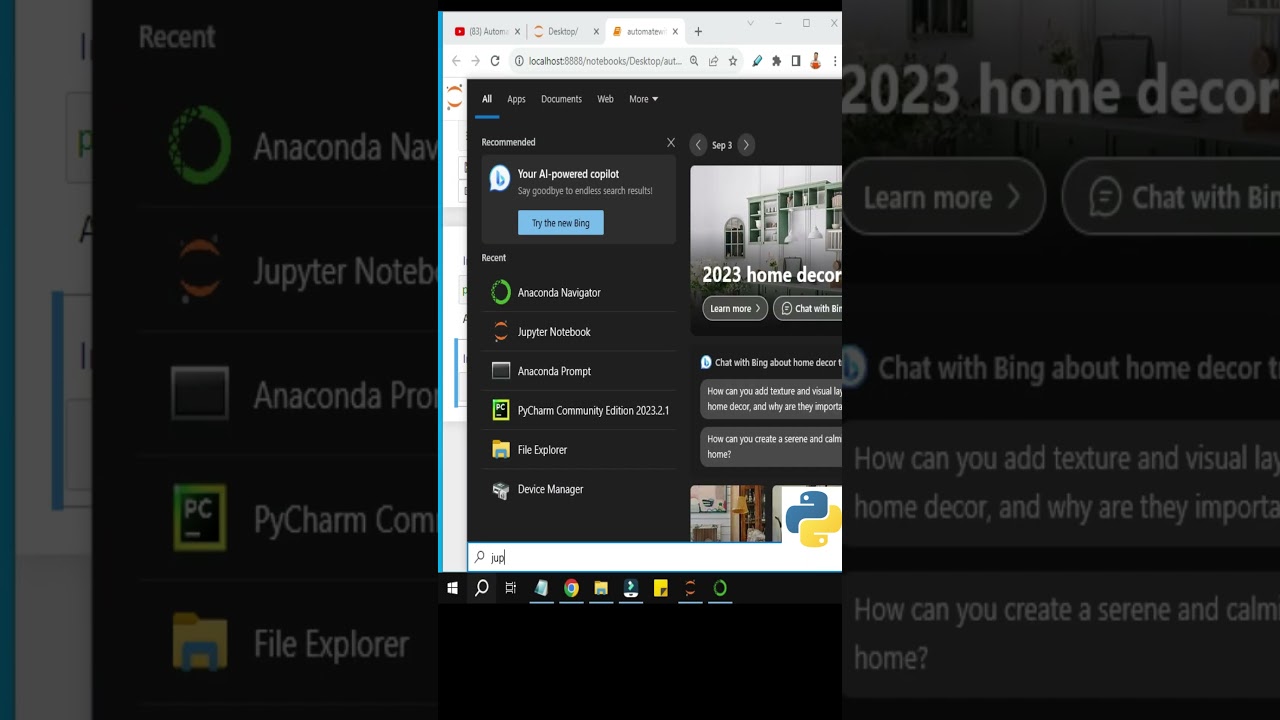Open Anaconda Navigator from Recent list
The height and width of the screenshot is (720, 1280).
(578, 293)
